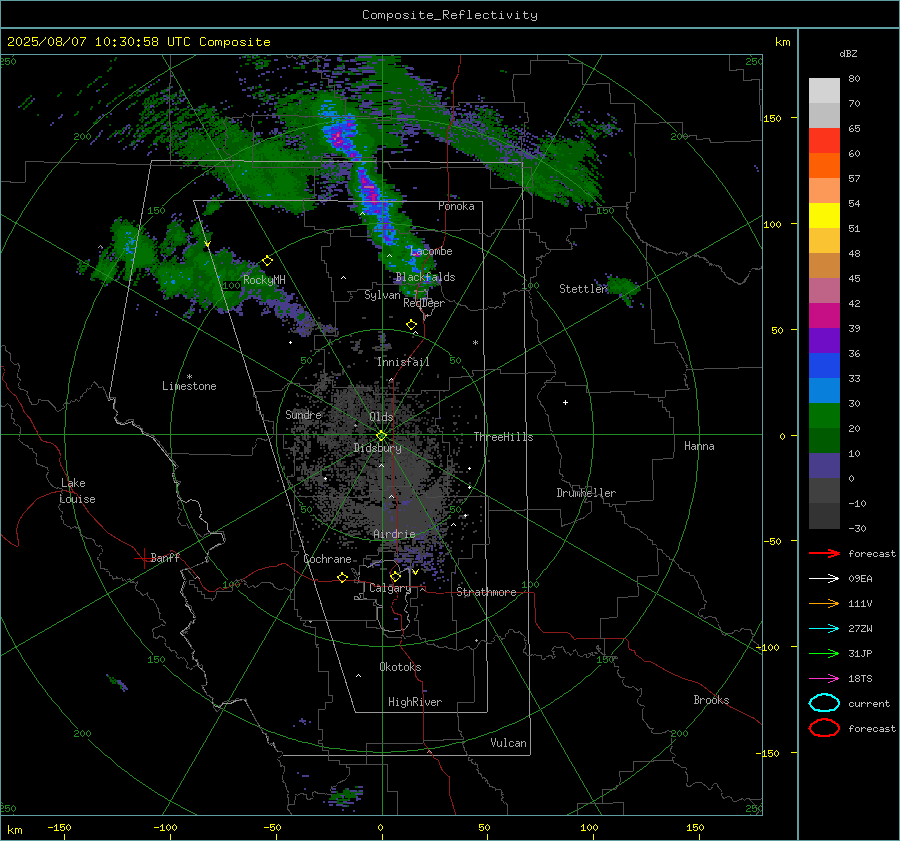Viewport: 900px width, 841px height.
Task: Click the 'HighRiver' map label
Action: (x=415, y=702)
